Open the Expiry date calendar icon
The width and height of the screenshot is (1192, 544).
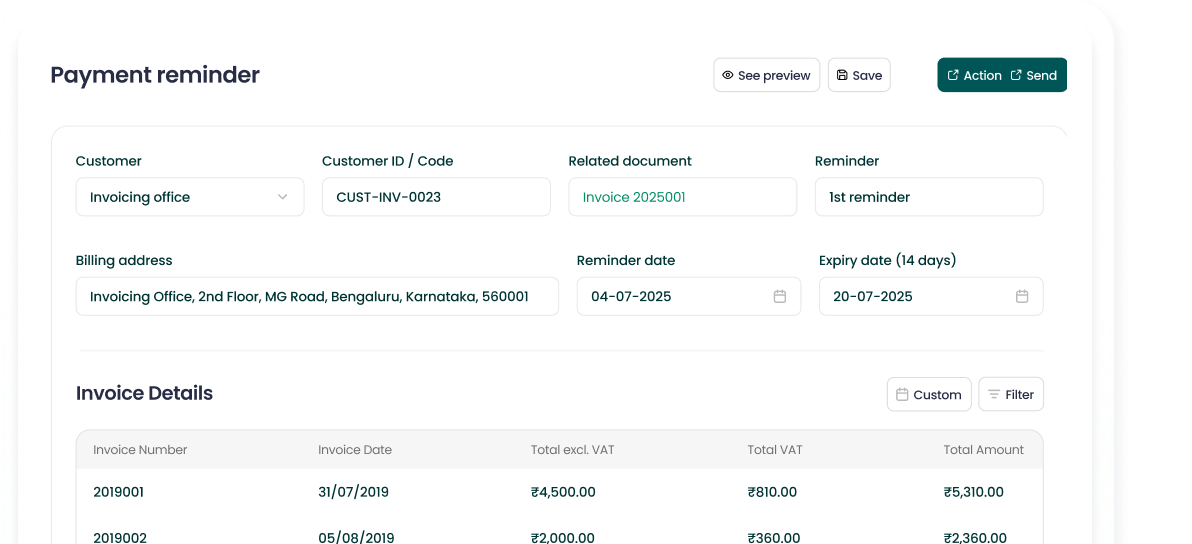(1022, 297)
